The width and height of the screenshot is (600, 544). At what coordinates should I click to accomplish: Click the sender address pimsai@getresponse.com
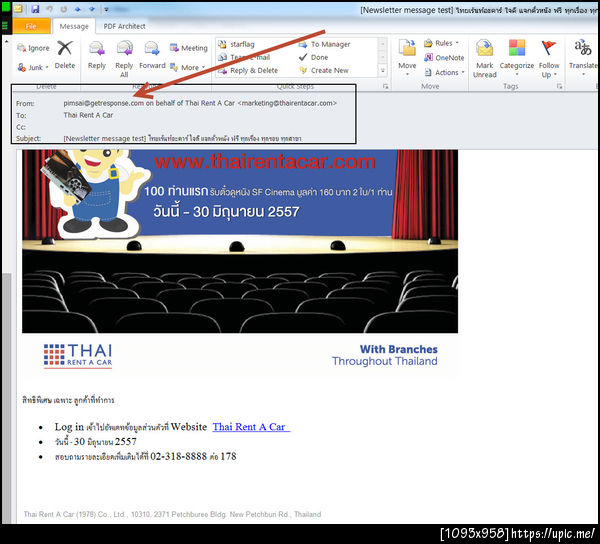(104, 103)
